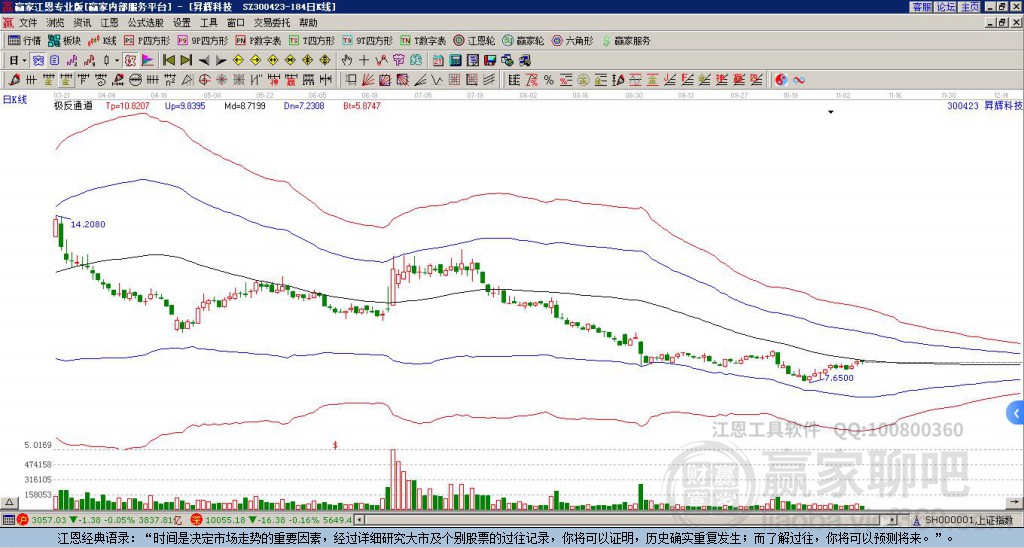Click the right arrow beside the volume bars
The height and width of the screenshot is (548, 1024).
point(1016,502)
